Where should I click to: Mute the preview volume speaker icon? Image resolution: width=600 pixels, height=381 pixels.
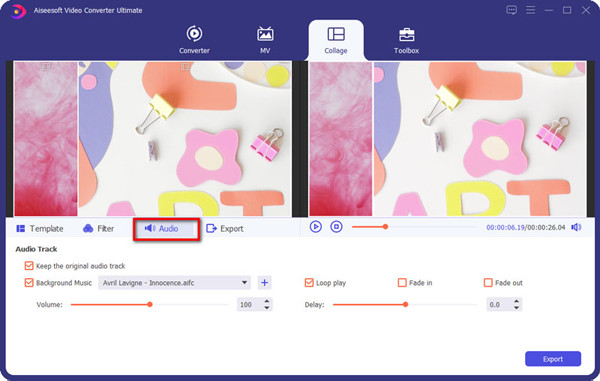576,227
